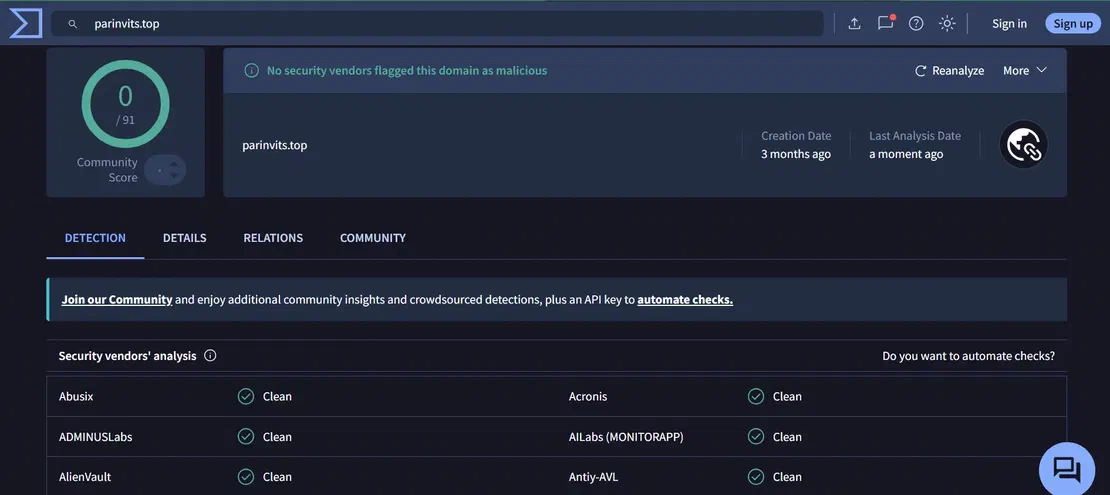Expand the More dropdown
The image size is (1110, 495).
click(x=1024, y=71)
